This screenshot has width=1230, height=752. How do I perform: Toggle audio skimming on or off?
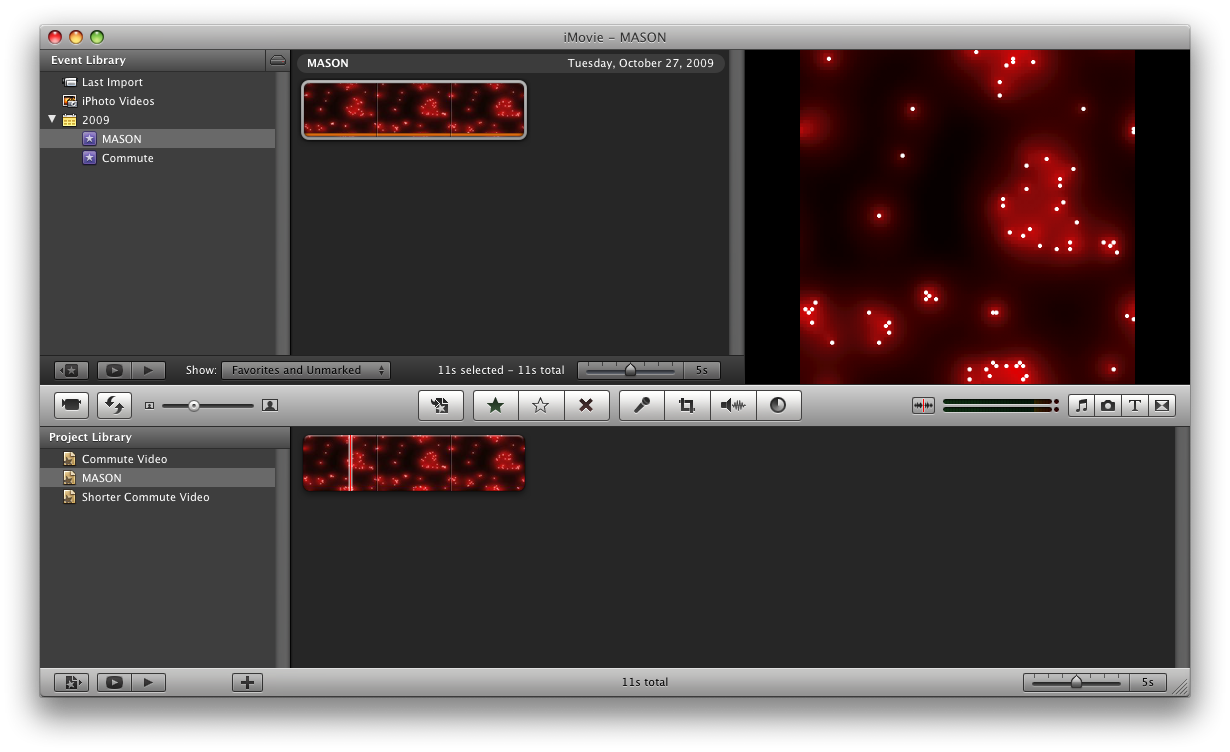pos(923,405)
